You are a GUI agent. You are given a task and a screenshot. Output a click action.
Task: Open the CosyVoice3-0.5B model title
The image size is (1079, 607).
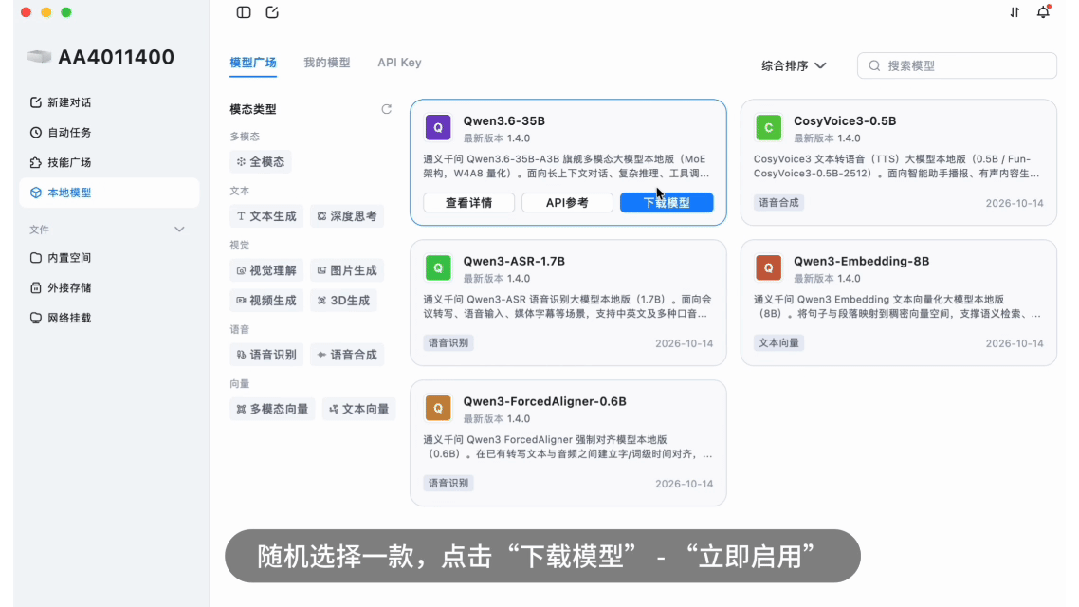(845, 120)
